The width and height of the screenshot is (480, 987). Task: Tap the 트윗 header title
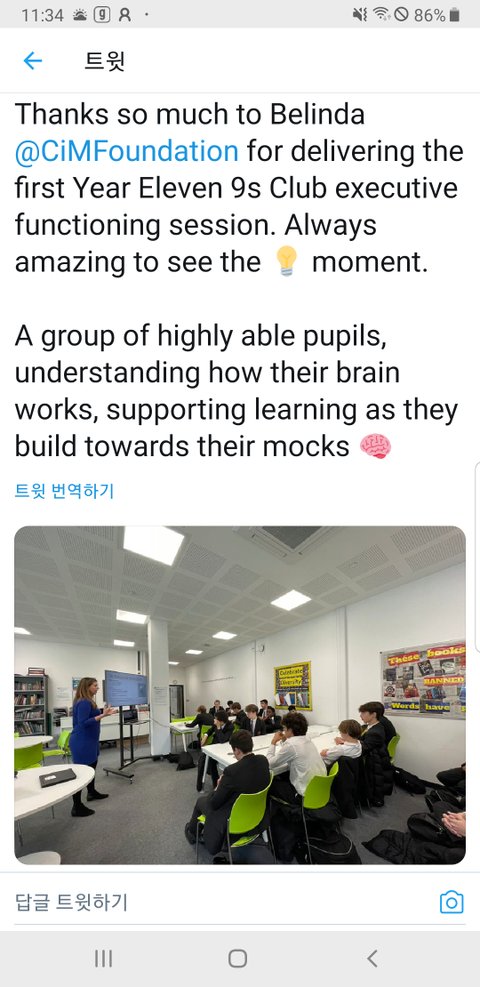click(104, 61)
